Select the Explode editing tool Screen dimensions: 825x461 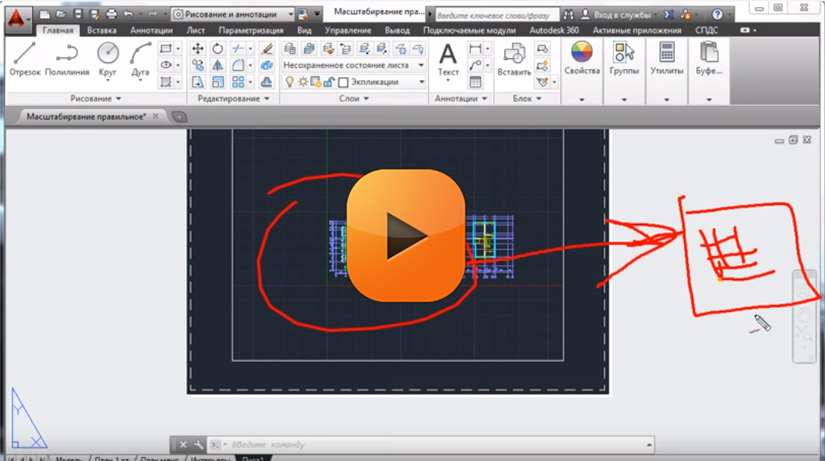coord(267,65)
